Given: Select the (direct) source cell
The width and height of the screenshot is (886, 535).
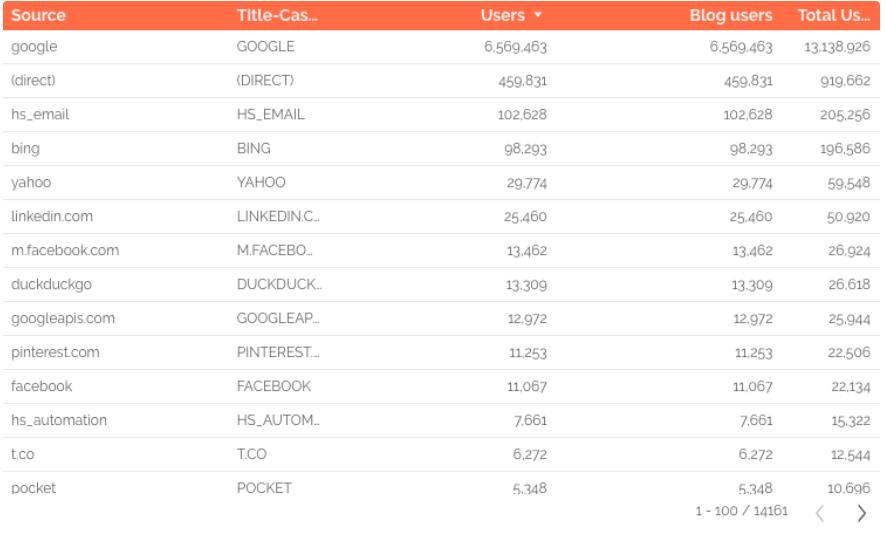Looking at the screenshot, I should pyautogui.click(x=33, y=81).
